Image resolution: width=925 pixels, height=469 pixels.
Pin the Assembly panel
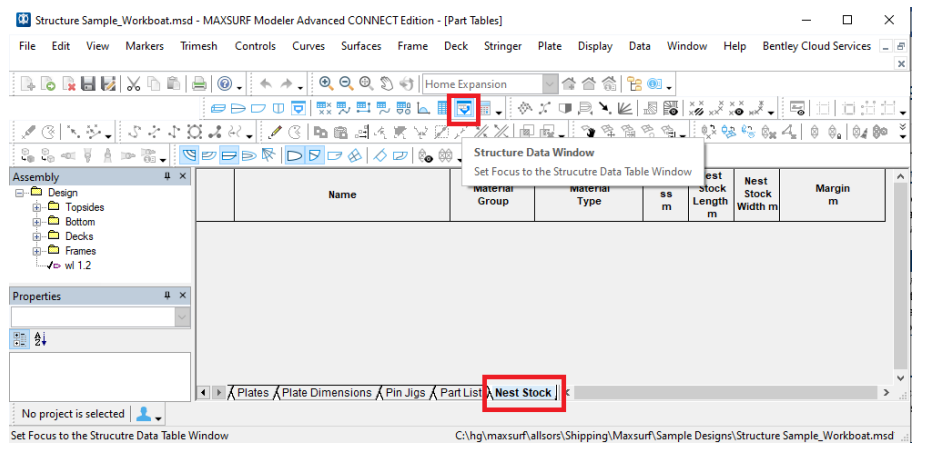[x=167, y=176]
